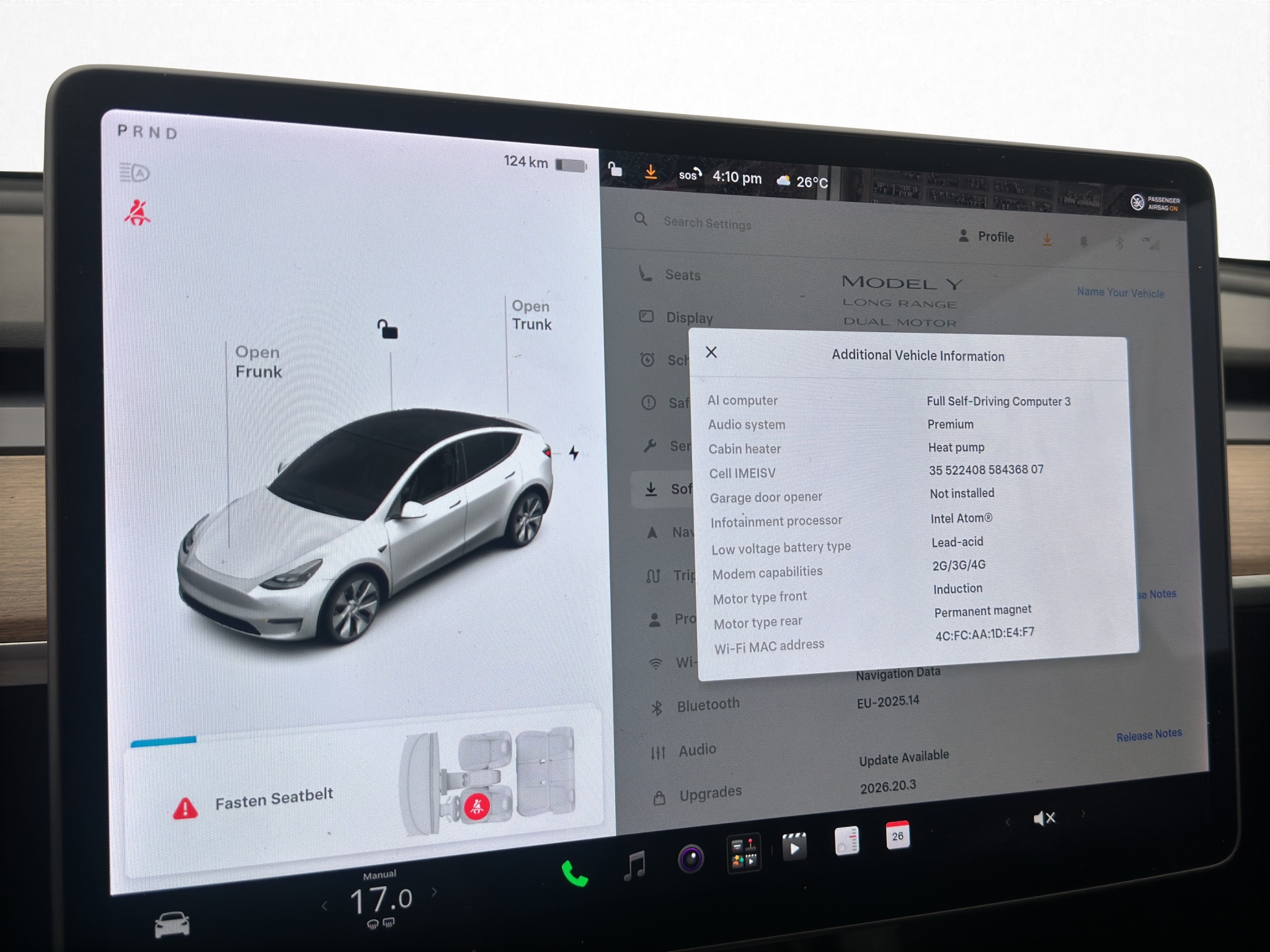The width and height of the screenshot is (1270, 952).
Task: Open Release Notes link near Update Available
Action: click(x=1149, y=735)
